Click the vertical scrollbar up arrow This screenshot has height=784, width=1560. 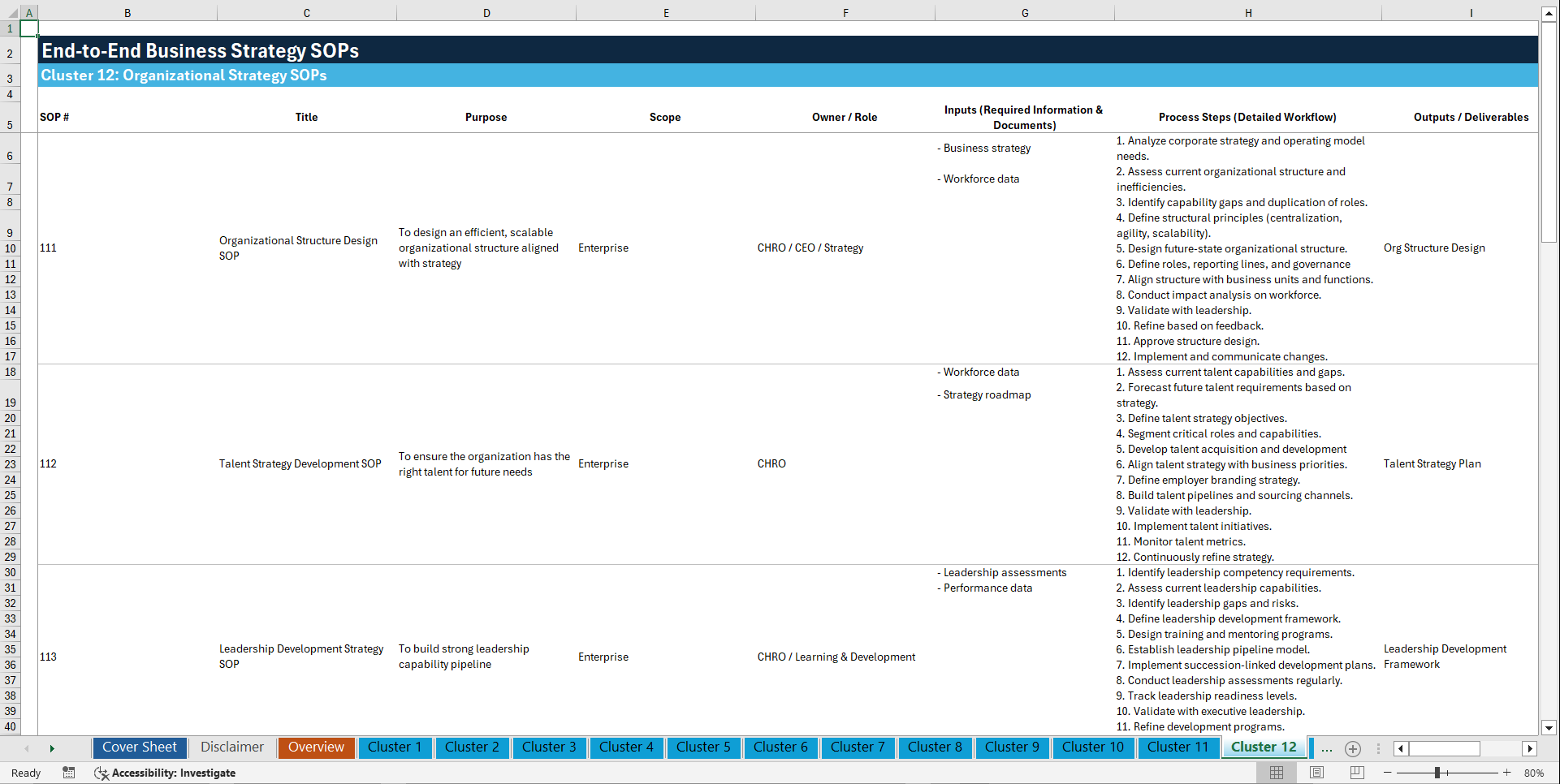coord(1549,12)
